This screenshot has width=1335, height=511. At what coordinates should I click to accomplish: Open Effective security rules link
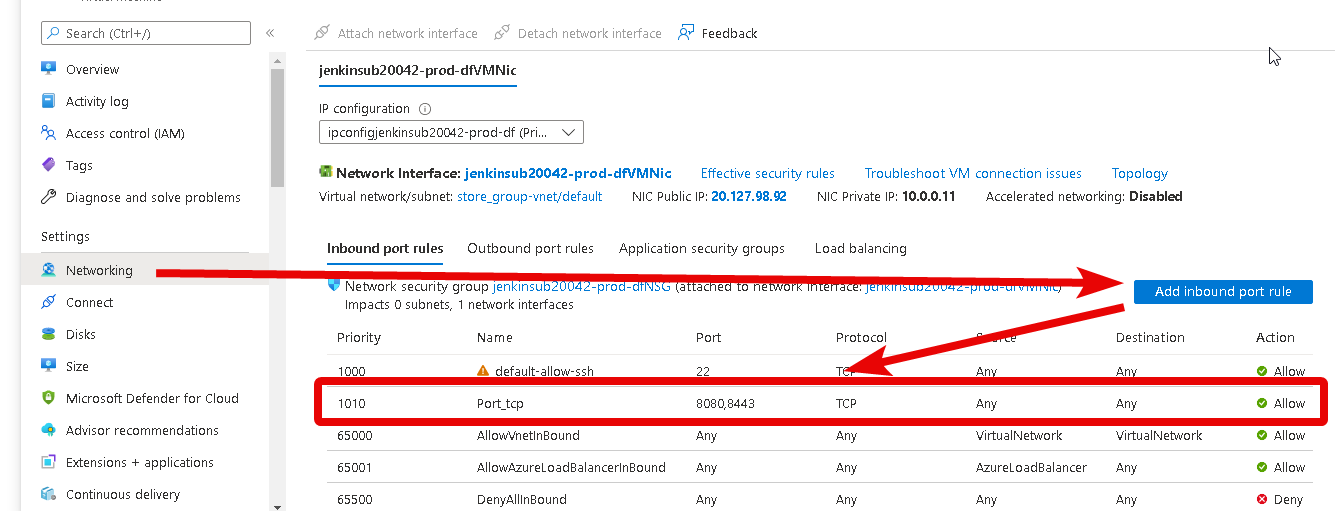[768, 173]
